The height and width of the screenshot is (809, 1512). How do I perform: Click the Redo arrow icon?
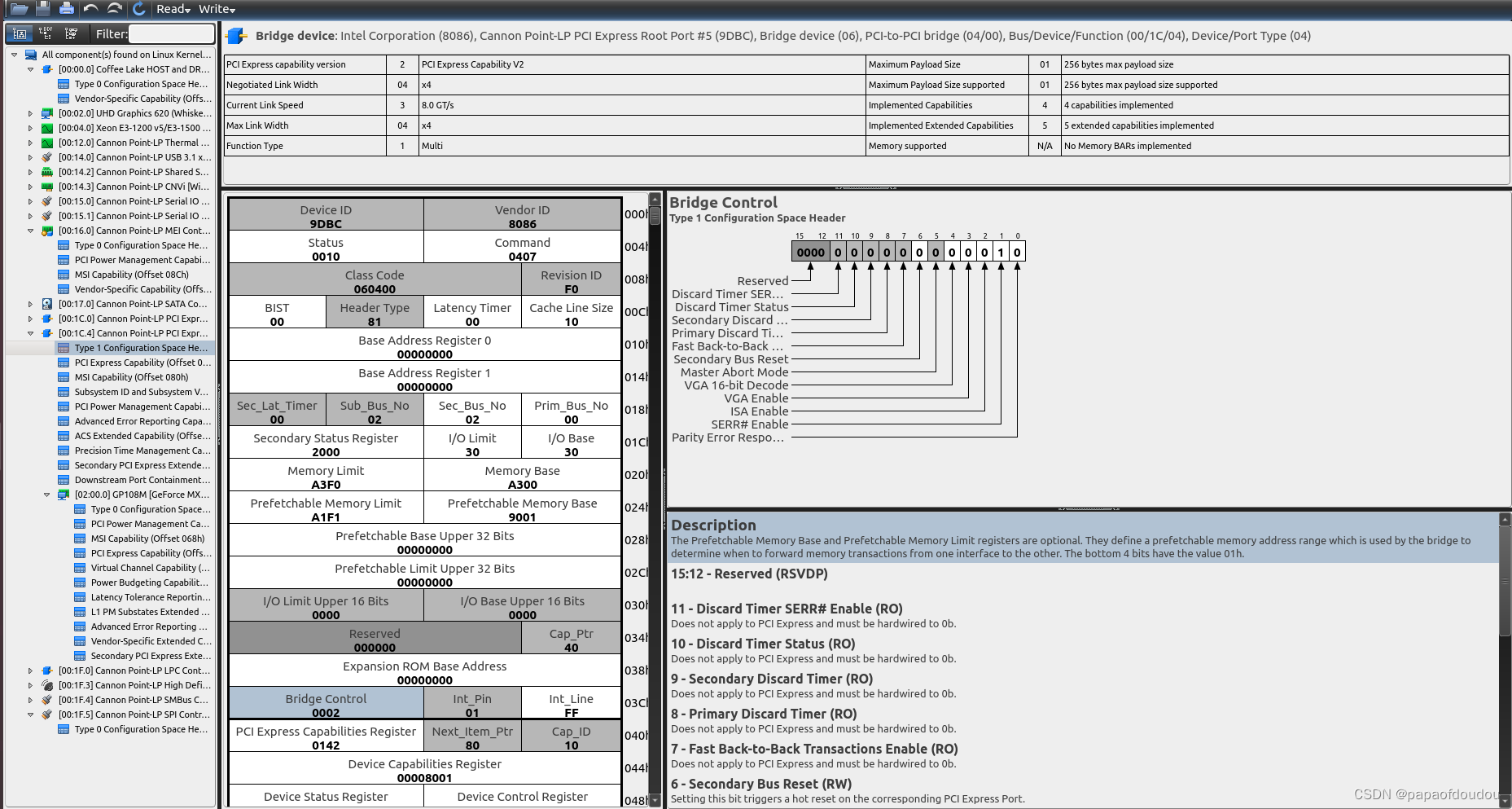tap(115, 8)
